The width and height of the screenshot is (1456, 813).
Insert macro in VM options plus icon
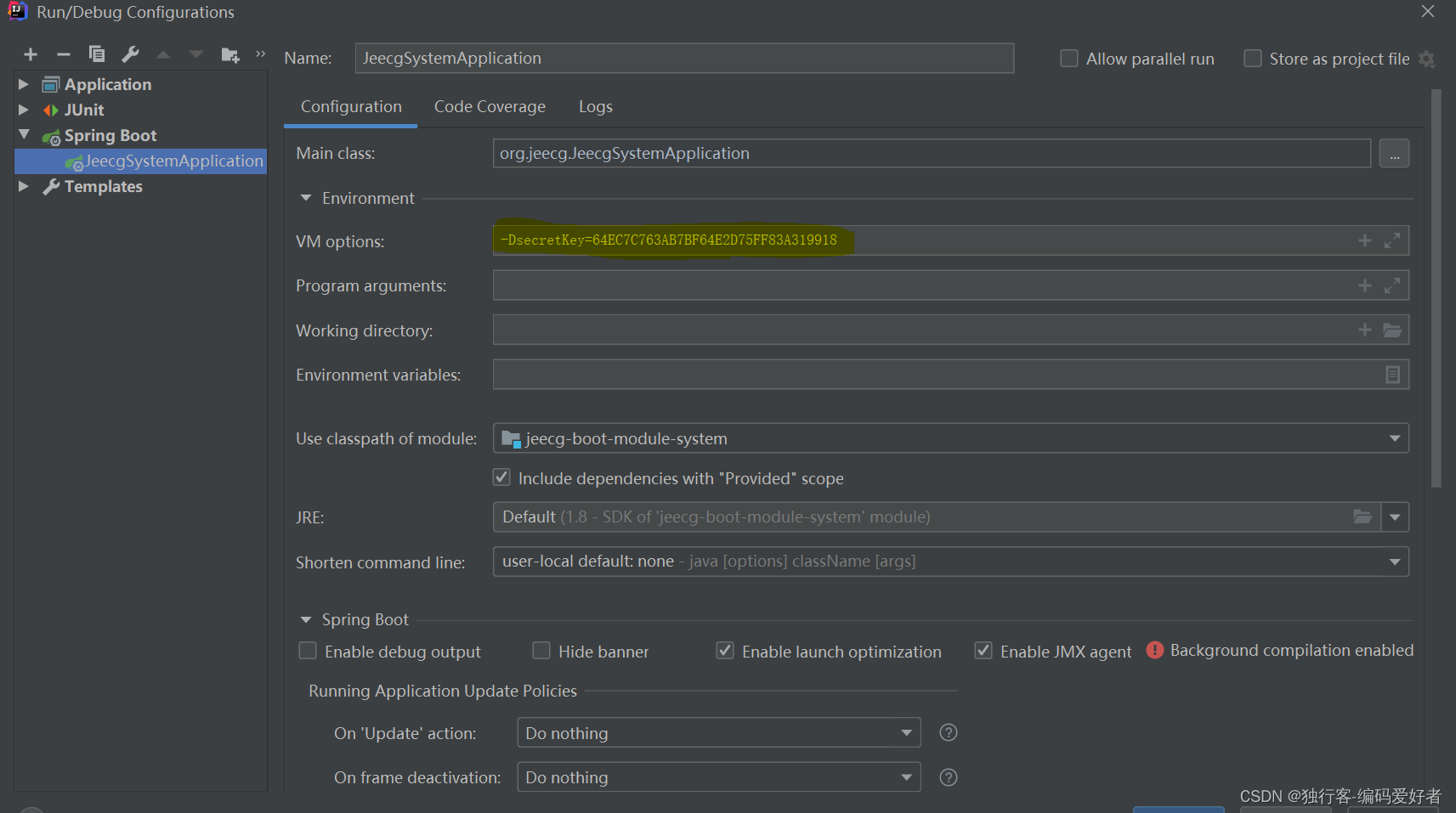(1365, 240)
